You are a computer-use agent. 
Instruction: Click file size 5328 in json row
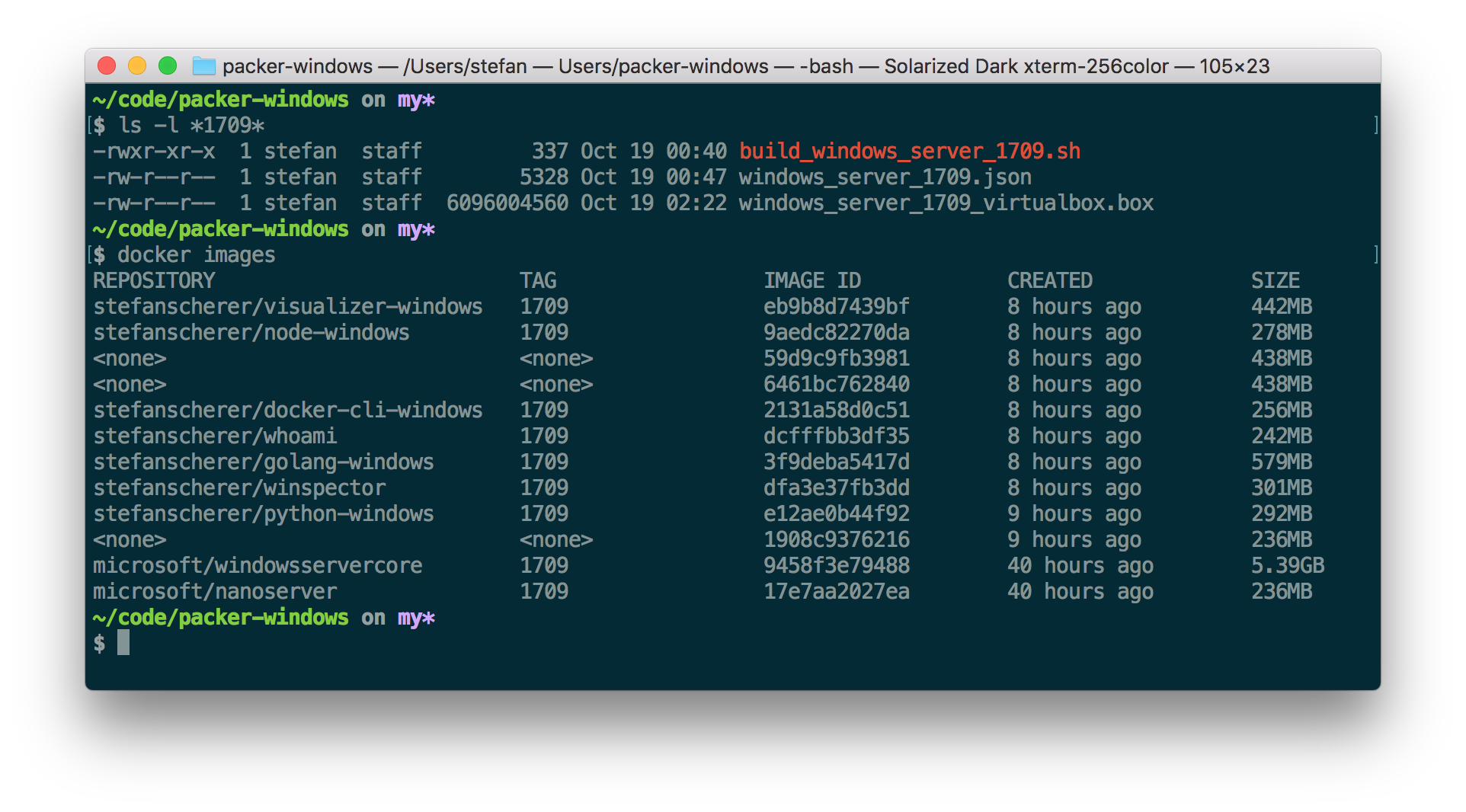pyautogui.click(x=544, y=177)
